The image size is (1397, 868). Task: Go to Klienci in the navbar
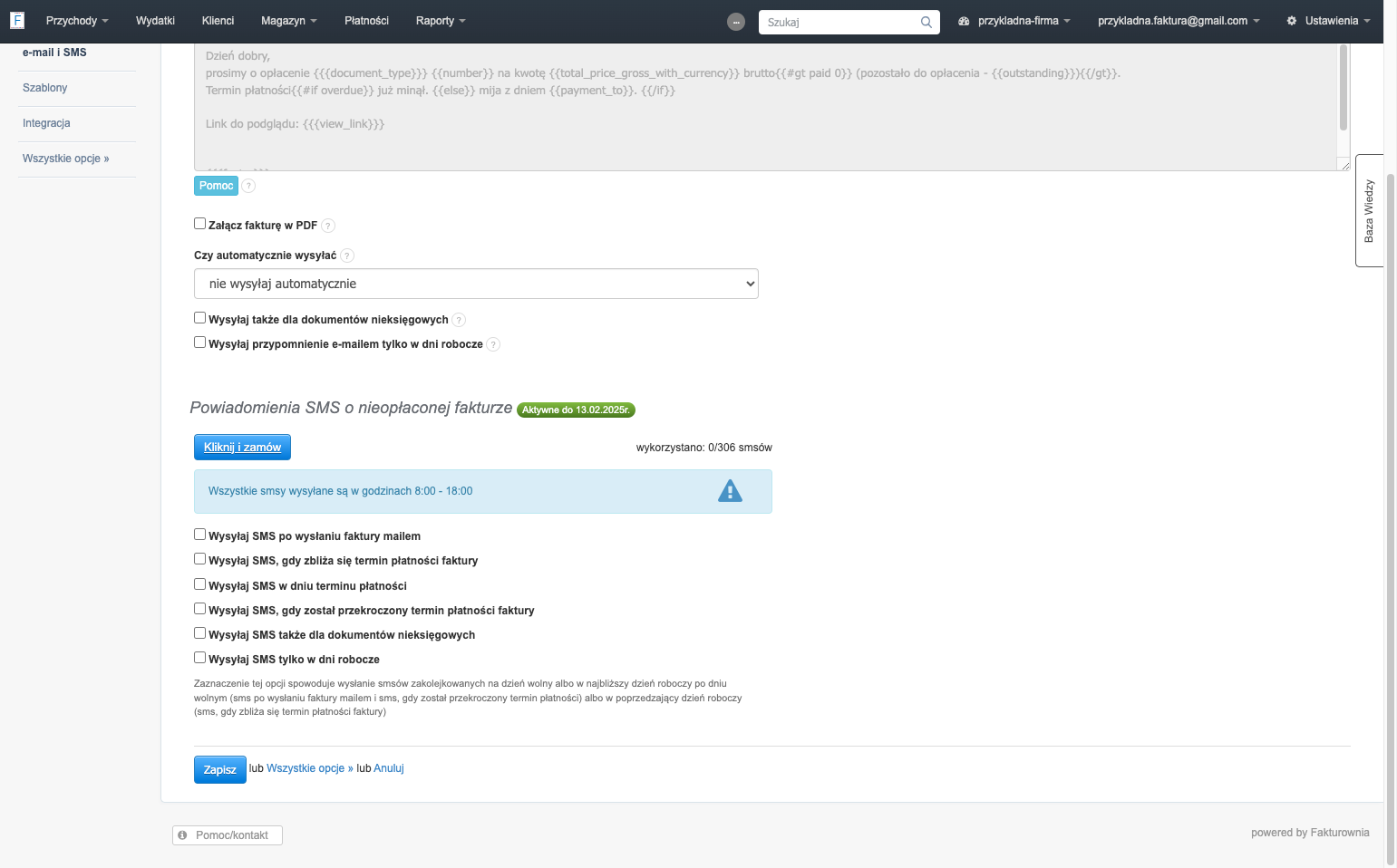click(218, 21)
